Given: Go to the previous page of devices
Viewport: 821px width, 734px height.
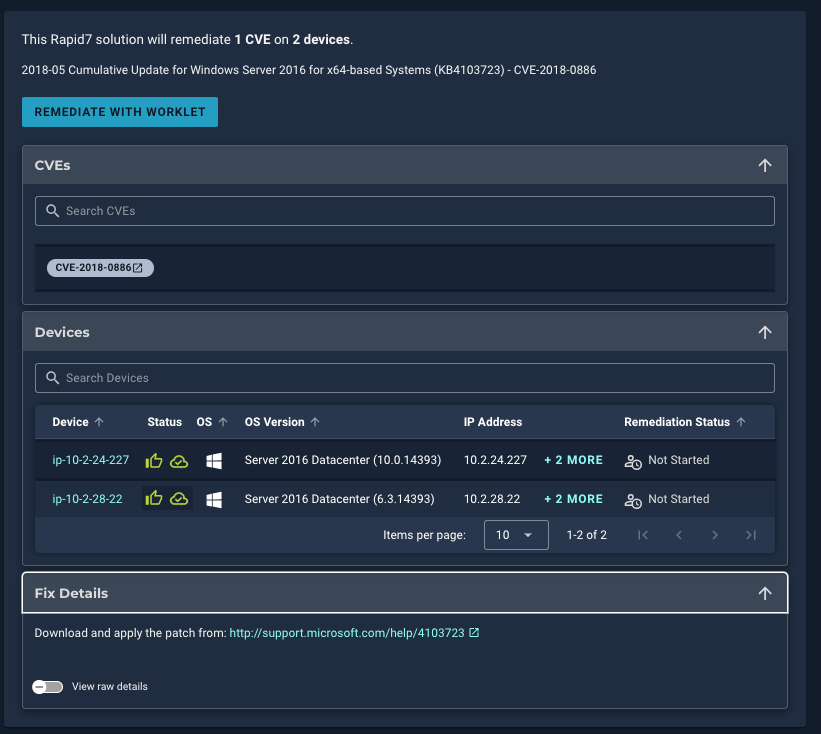Looking at the screenshot, I should click(679, 535).
